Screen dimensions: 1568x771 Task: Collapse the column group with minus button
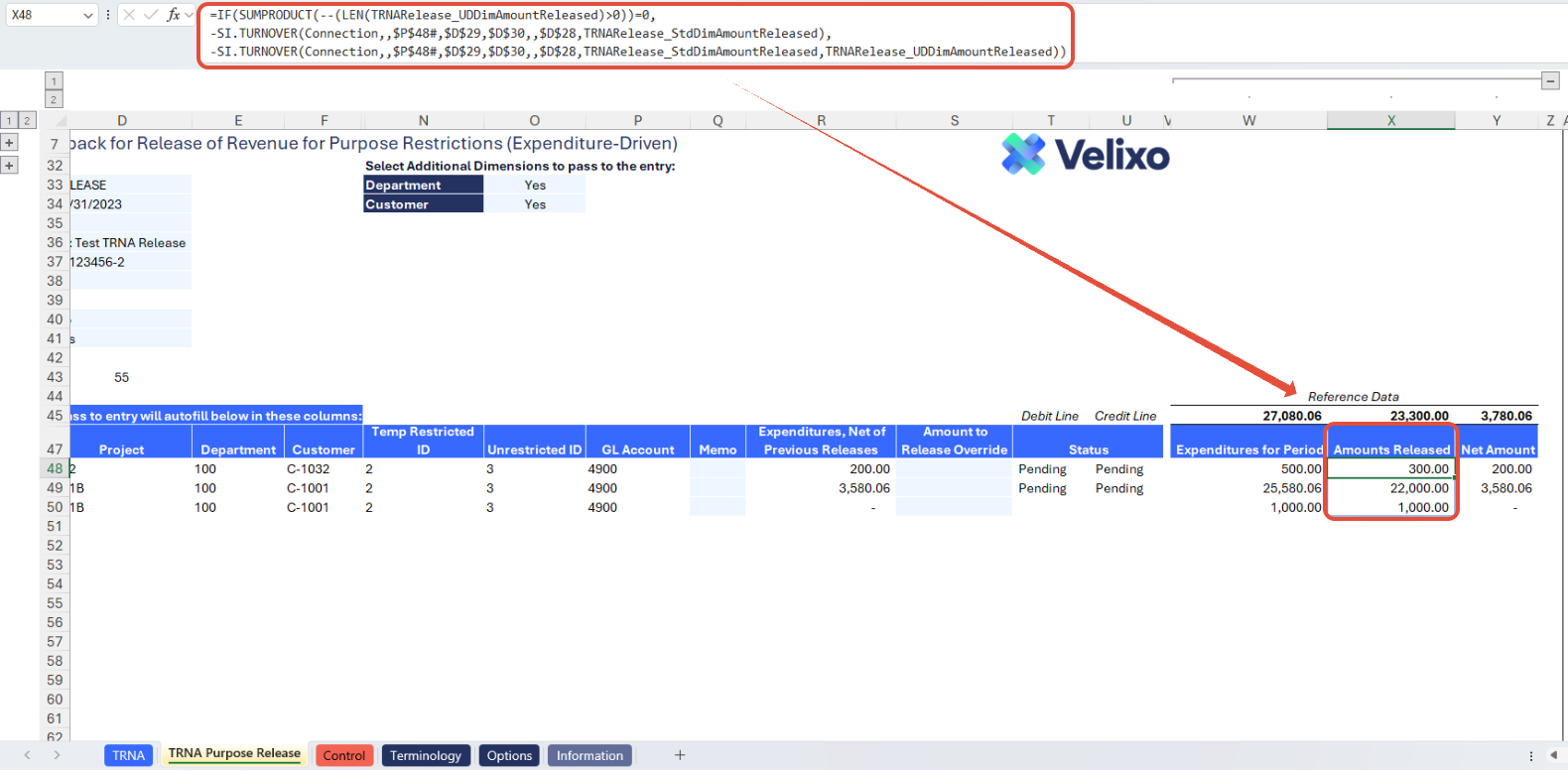1549,80
